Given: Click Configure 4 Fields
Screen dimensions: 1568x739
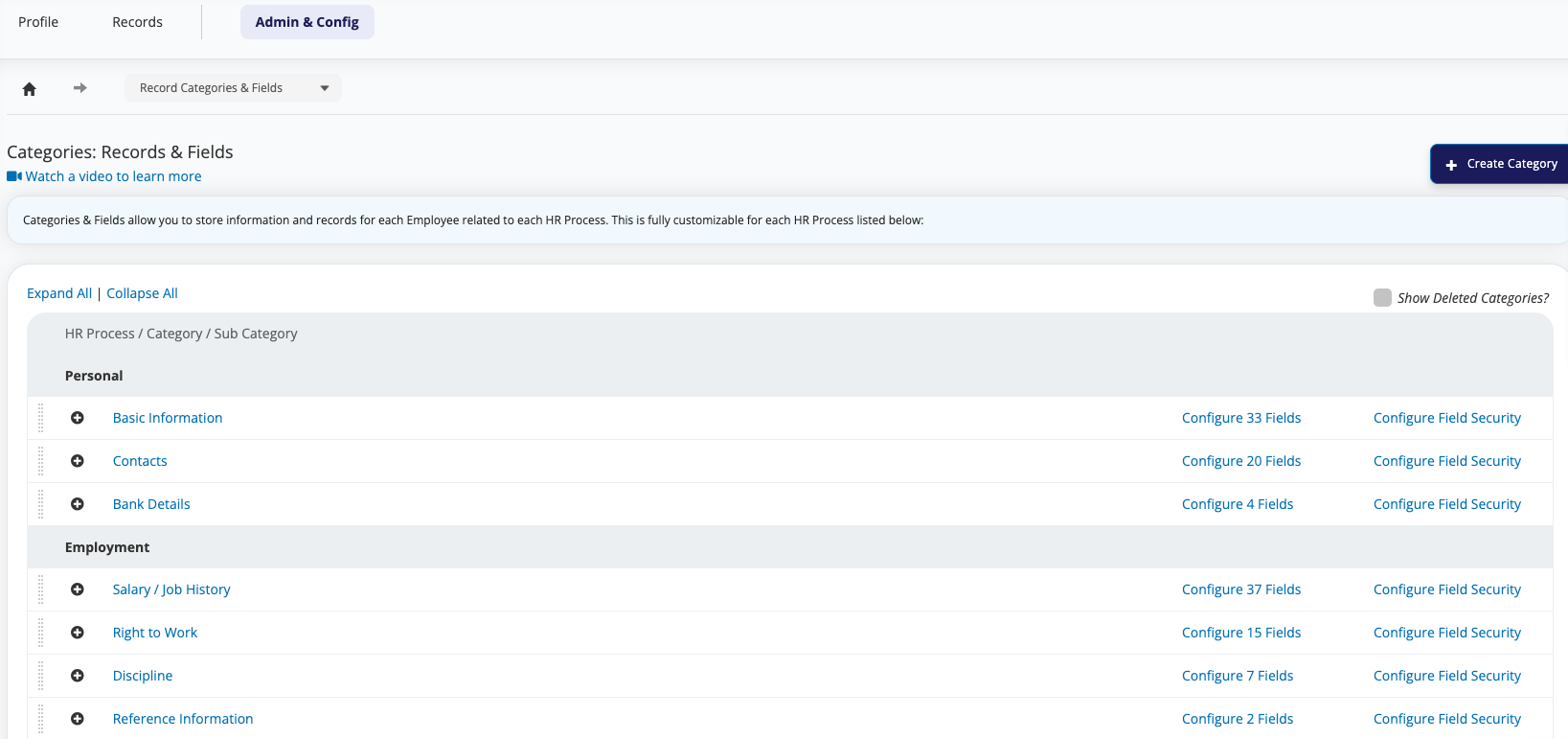Looking at the screenshot, I should pyautogui.click(x=1238, y=504).
